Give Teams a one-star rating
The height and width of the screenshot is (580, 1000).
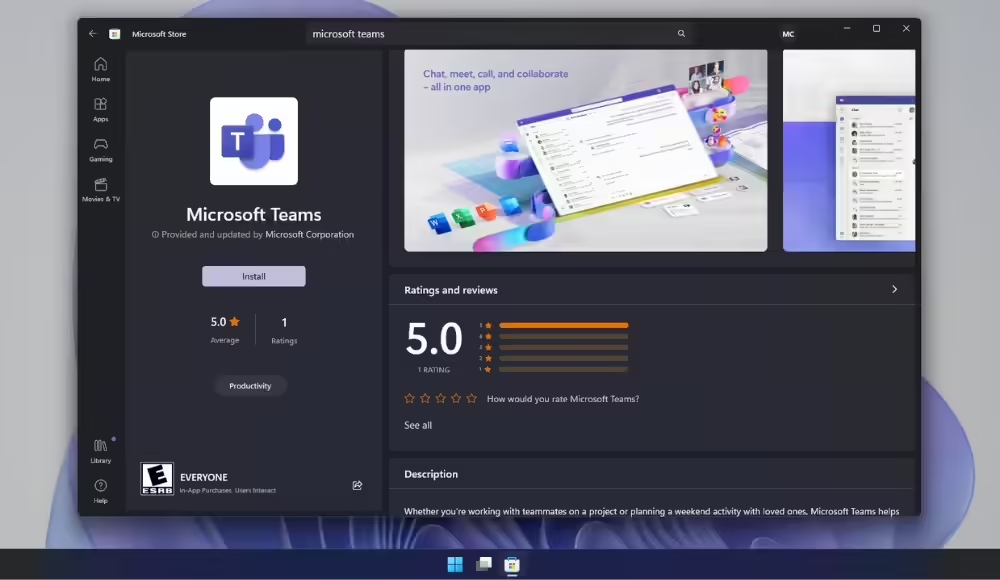tap(409, 397)
